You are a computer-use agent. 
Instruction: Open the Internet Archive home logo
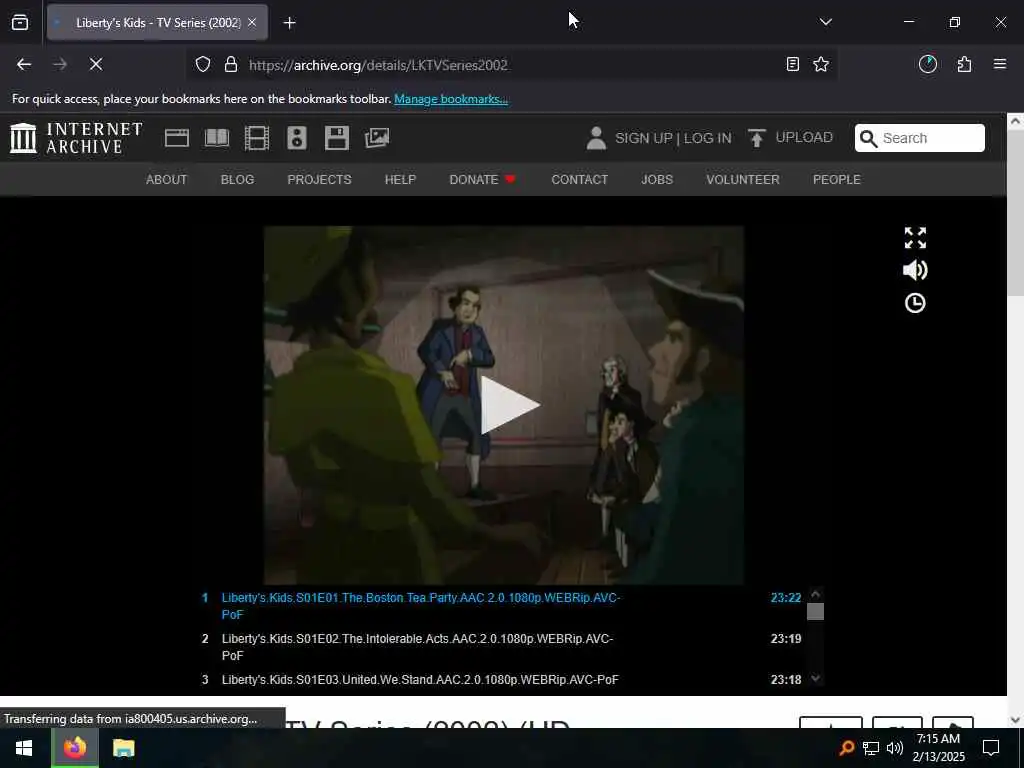click(76, 138)
